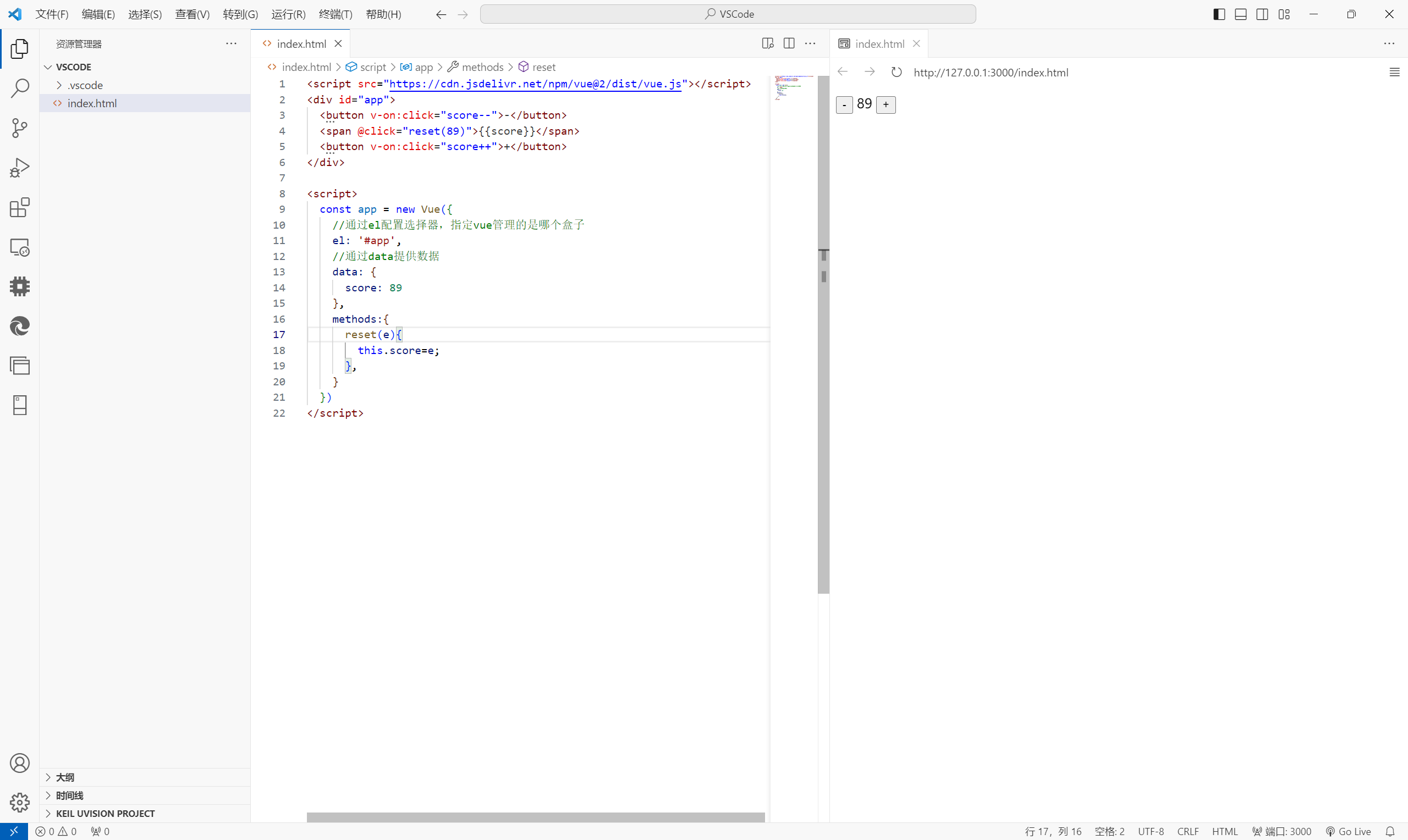Image resolution: width=1408 pixels, height=840 pixels.
Task: Open the 终端(T) menu
Action: (335, 14)
